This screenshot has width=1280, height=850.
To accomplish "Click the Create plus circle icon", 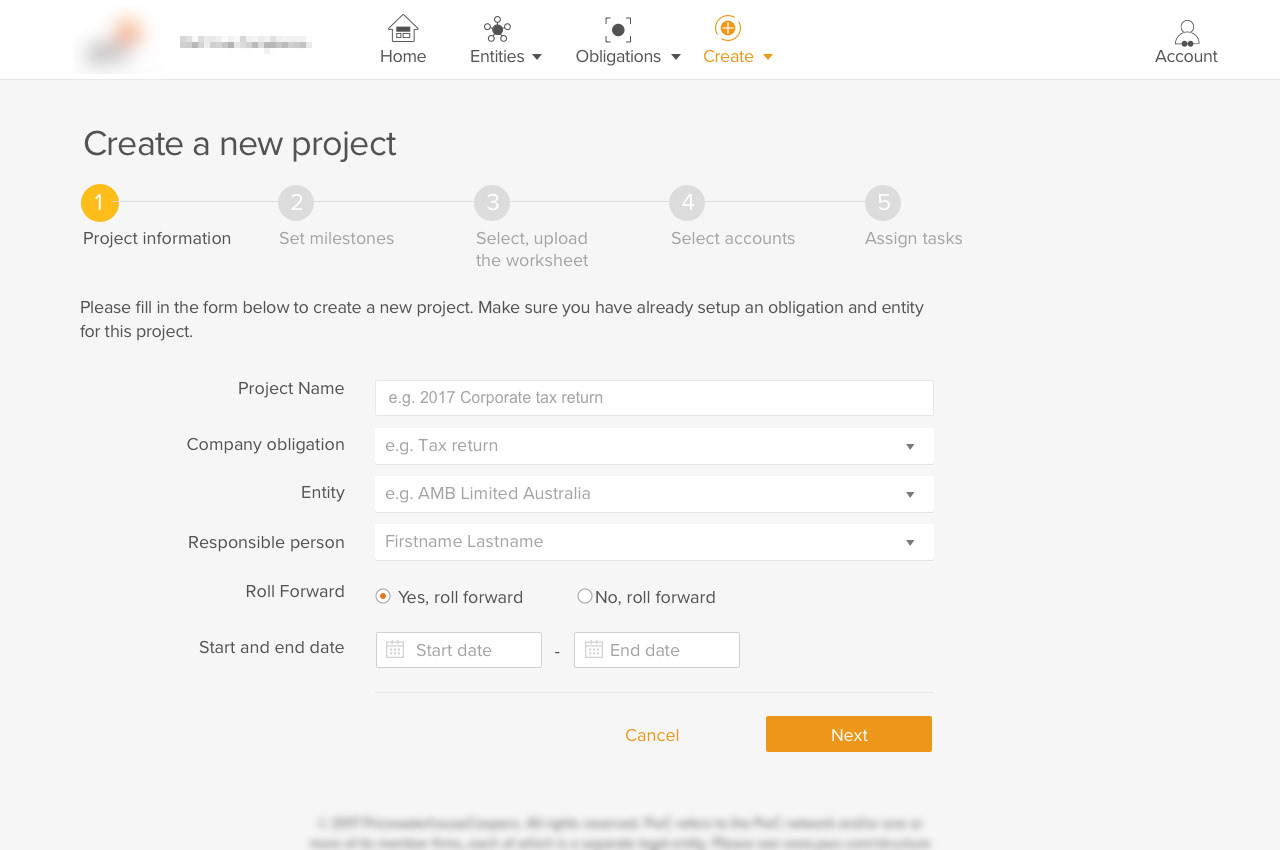I will pyautogui.click(x=728, y=28).
